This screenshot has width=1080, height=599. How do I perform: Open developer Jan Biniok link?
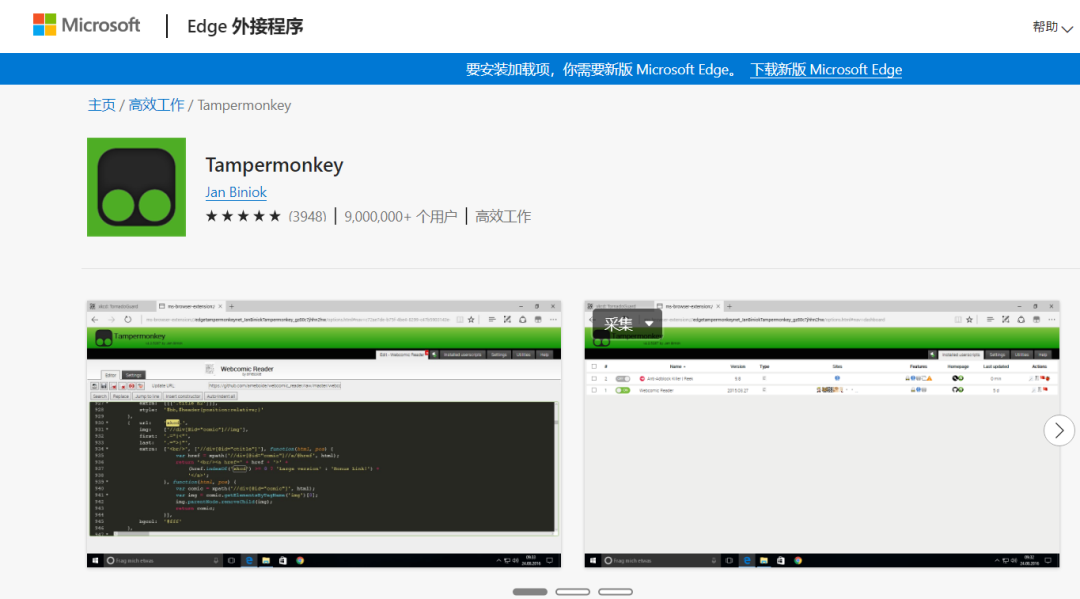pos(236,192)
